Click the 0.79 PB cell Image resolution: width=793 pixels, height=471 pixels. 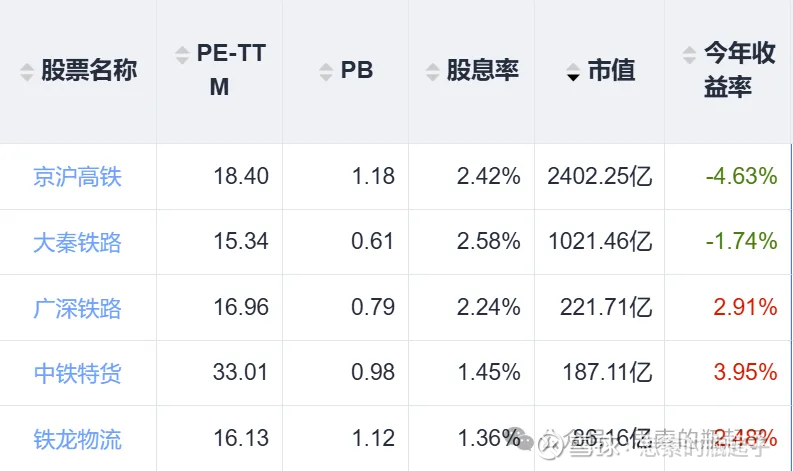[373, 308]
